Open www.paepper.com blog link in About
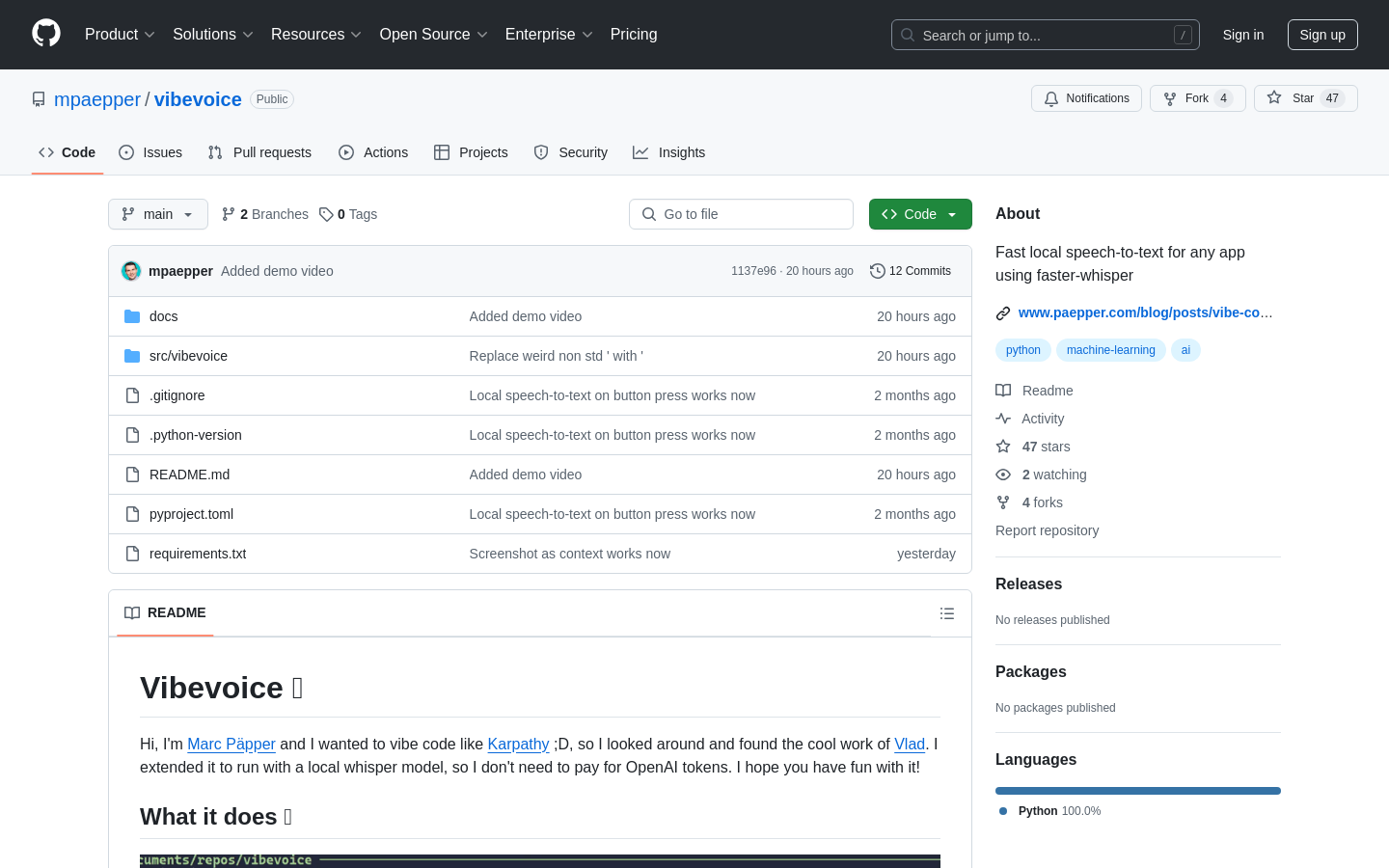Screen dimensions: 1389x868 (x=1146, y=312)
